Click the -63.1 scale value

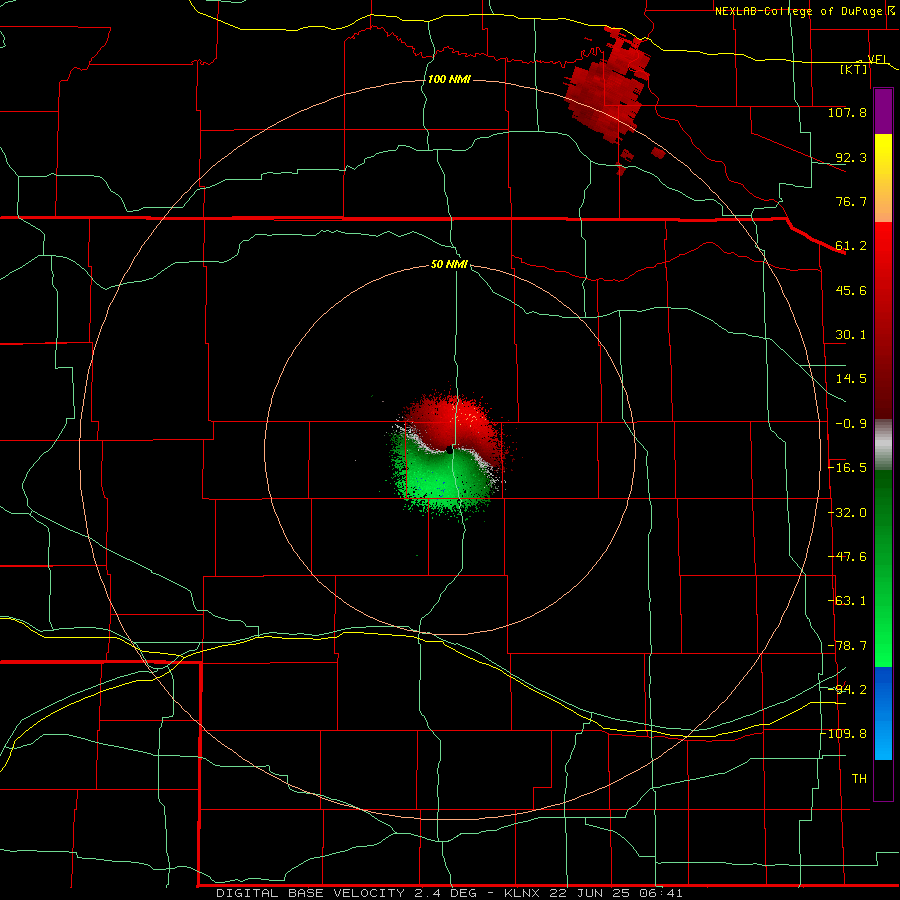tap(847, 601)
